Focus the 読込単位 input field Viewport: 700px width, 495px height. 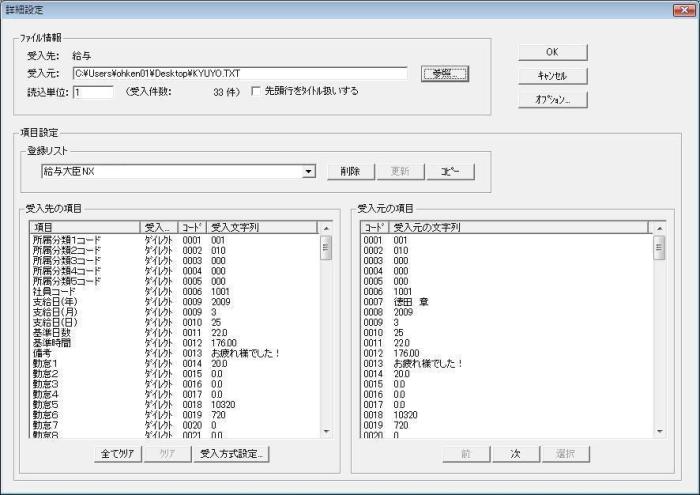pos(94,92)
